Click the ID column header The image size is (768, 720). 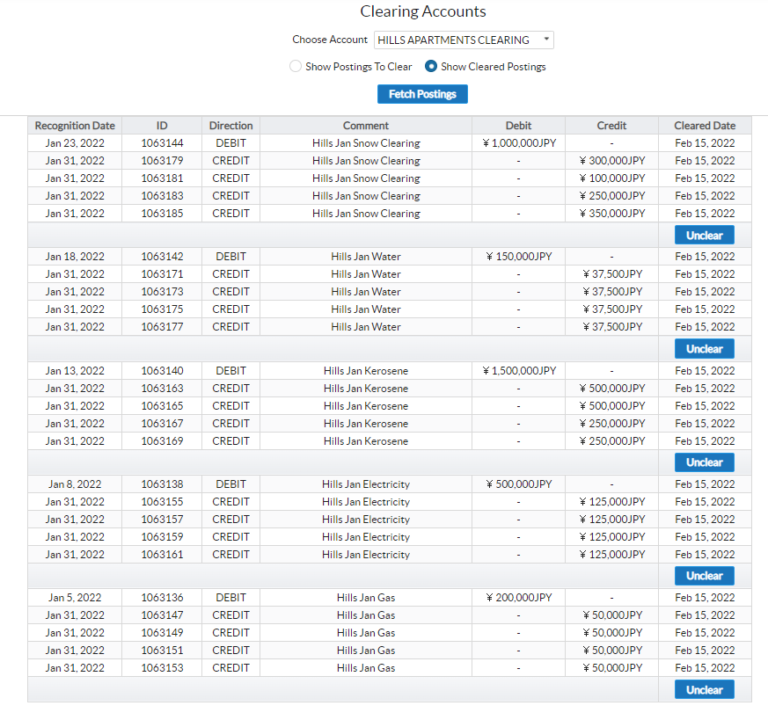click(162, 126)
